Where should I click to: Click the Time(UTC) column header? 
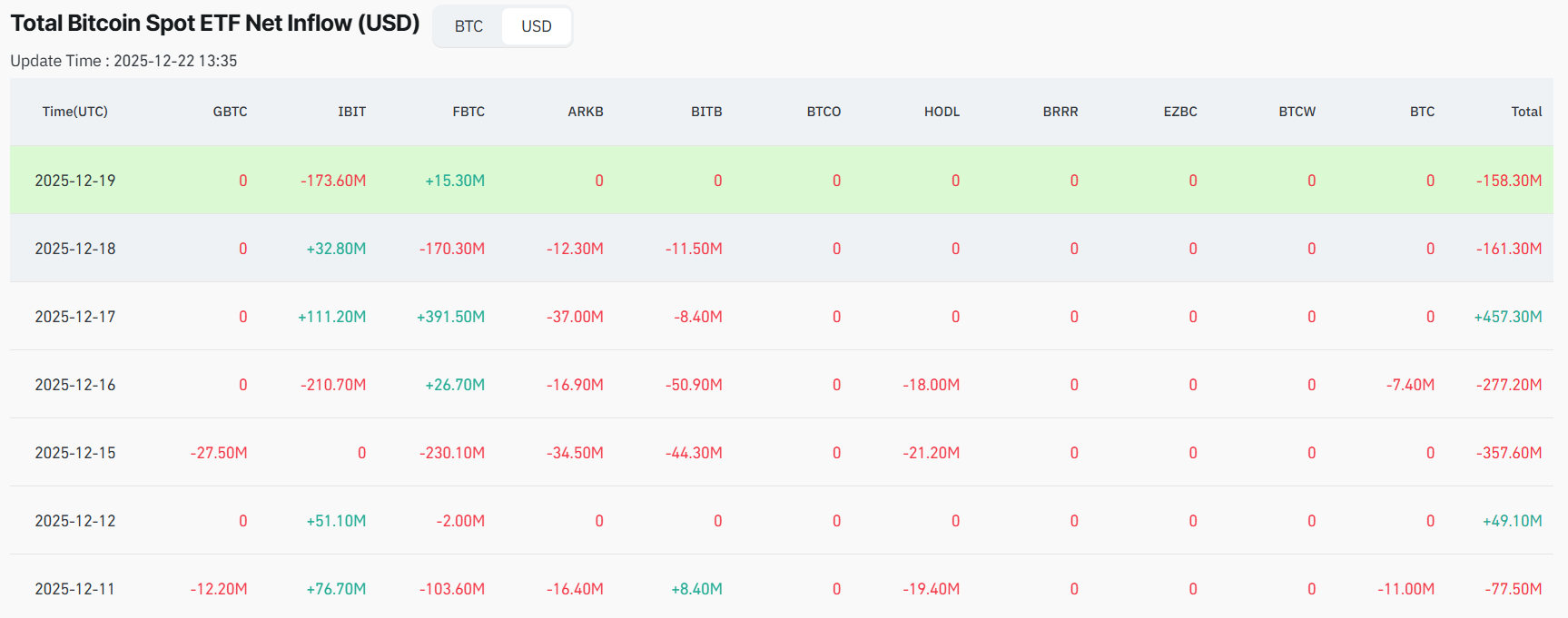(74, 112)
